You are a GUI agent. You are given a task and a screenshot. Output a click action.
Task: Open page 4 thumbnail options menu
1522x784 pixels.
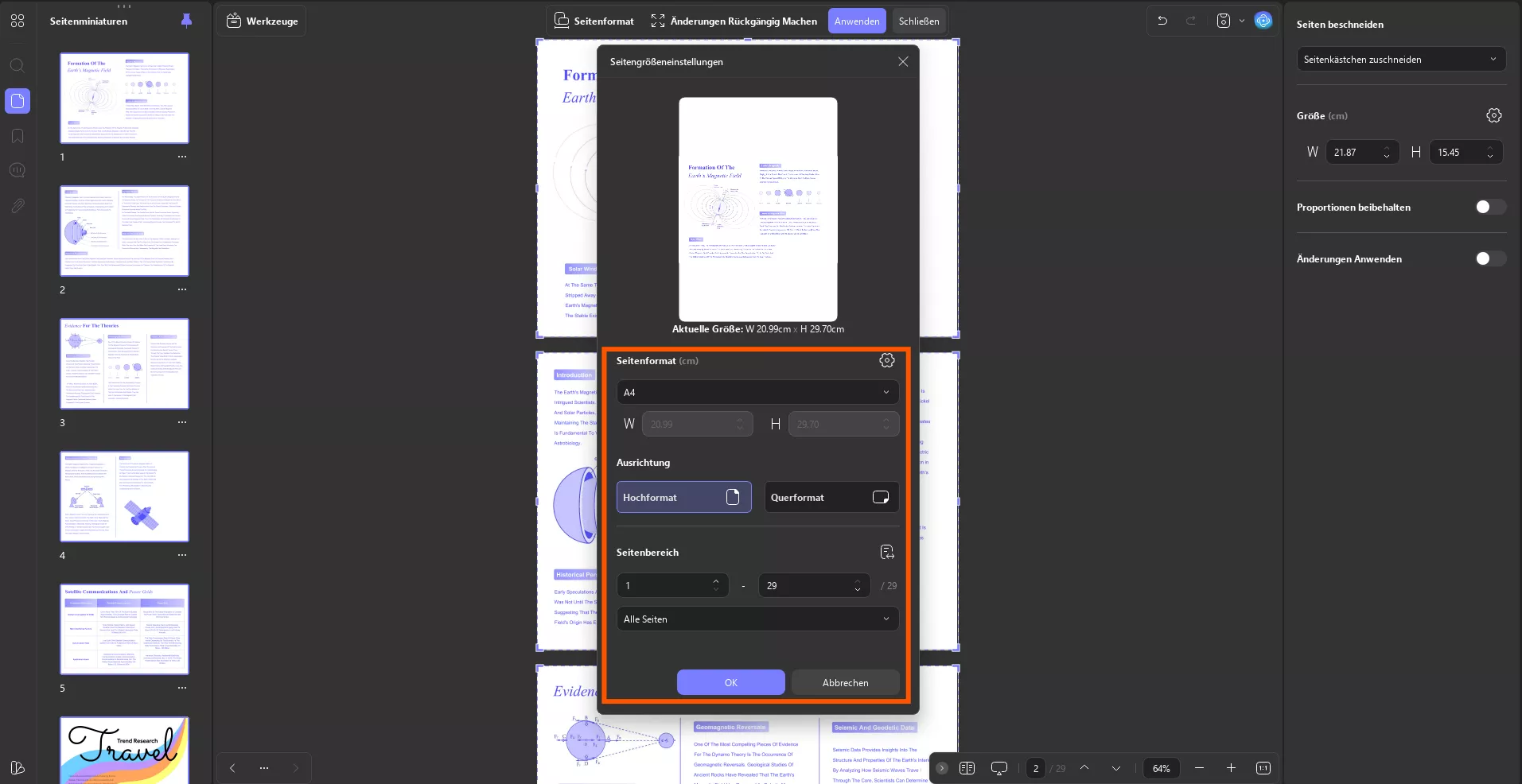point(182,555)
